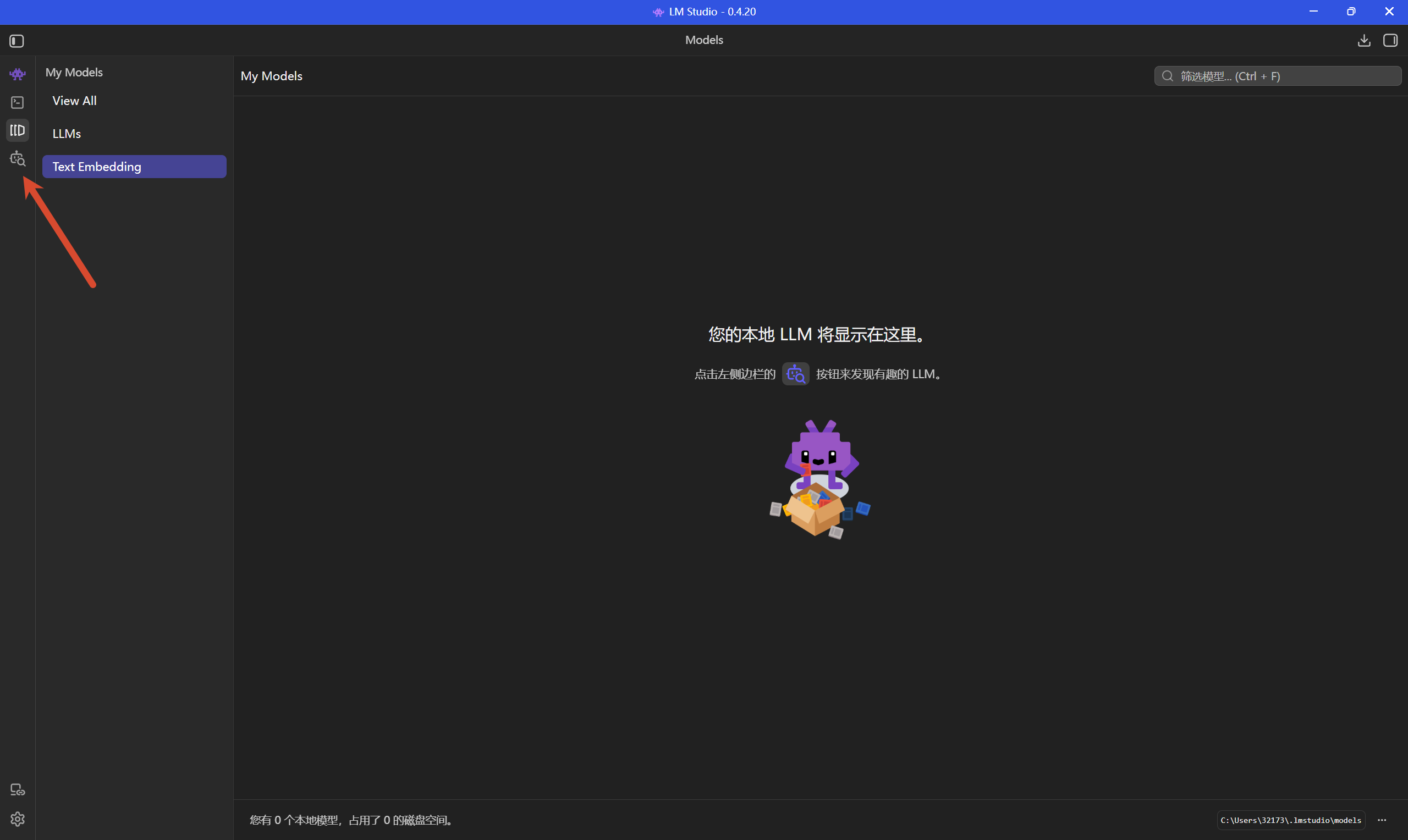Click the My Models heading in main panel
The width and height of the screenshot is (1408, 840).
pos(271,76)
